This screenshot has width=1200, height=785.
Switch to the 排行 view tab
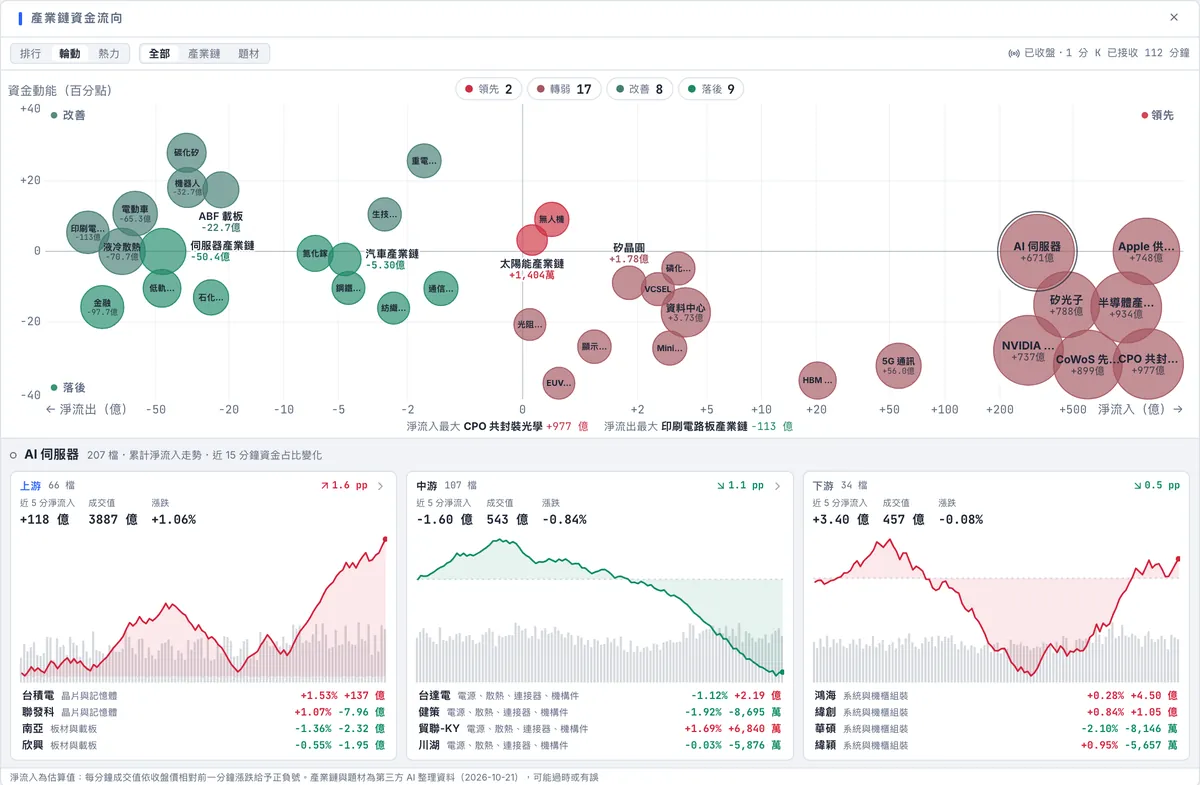31,54
